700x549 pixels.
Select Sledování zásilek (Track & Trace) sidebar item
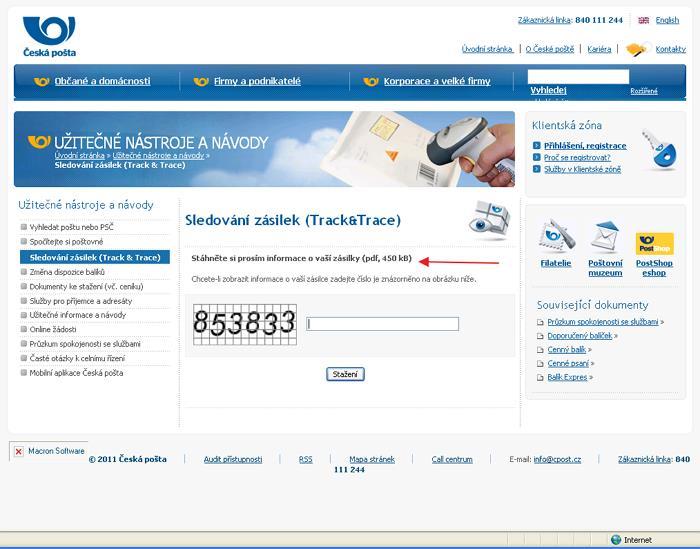[x=95, y=257]
